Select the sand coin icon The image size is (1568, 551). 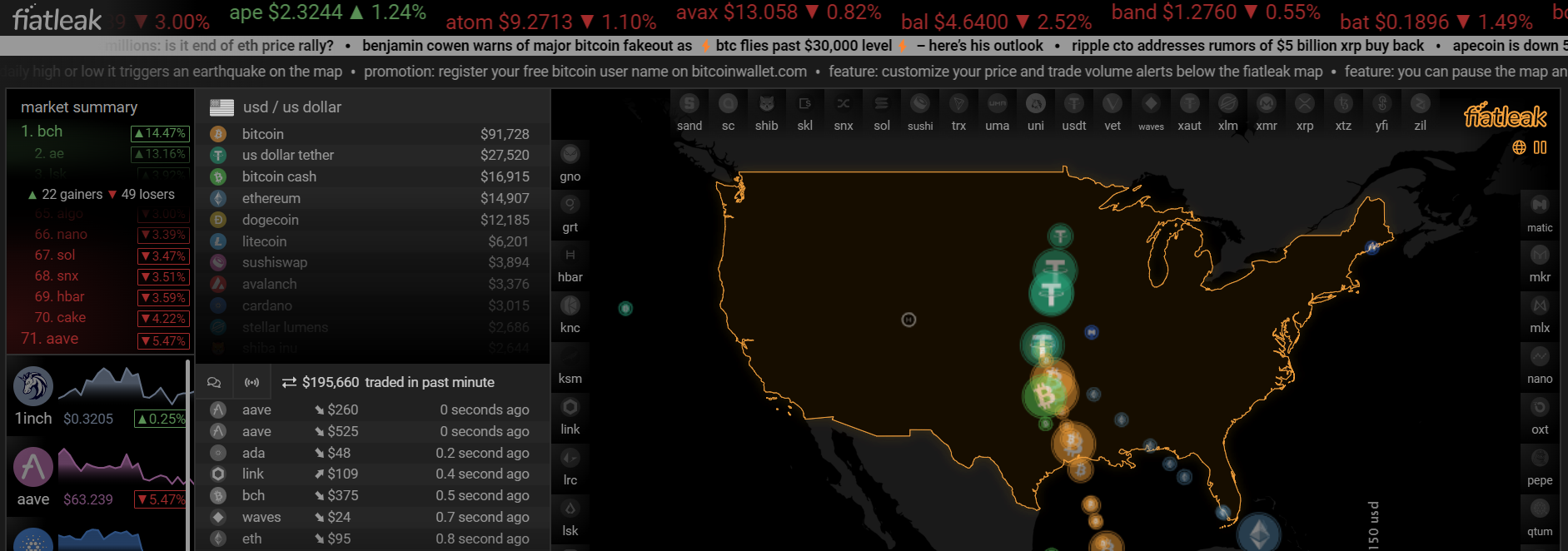coord(689,104)
